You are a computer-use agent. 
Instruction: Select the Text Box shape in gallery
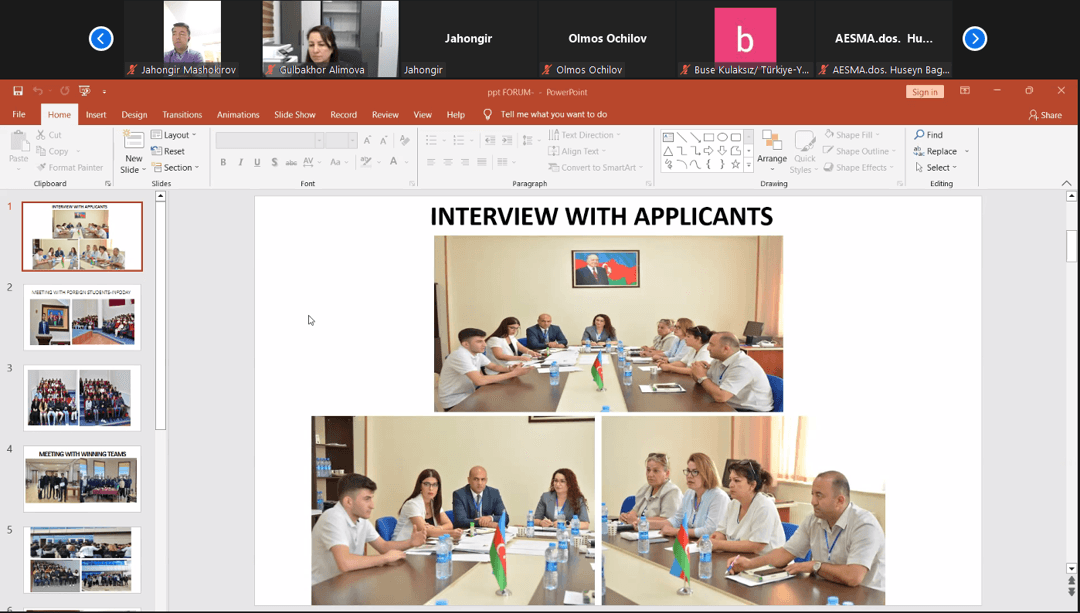667,137
